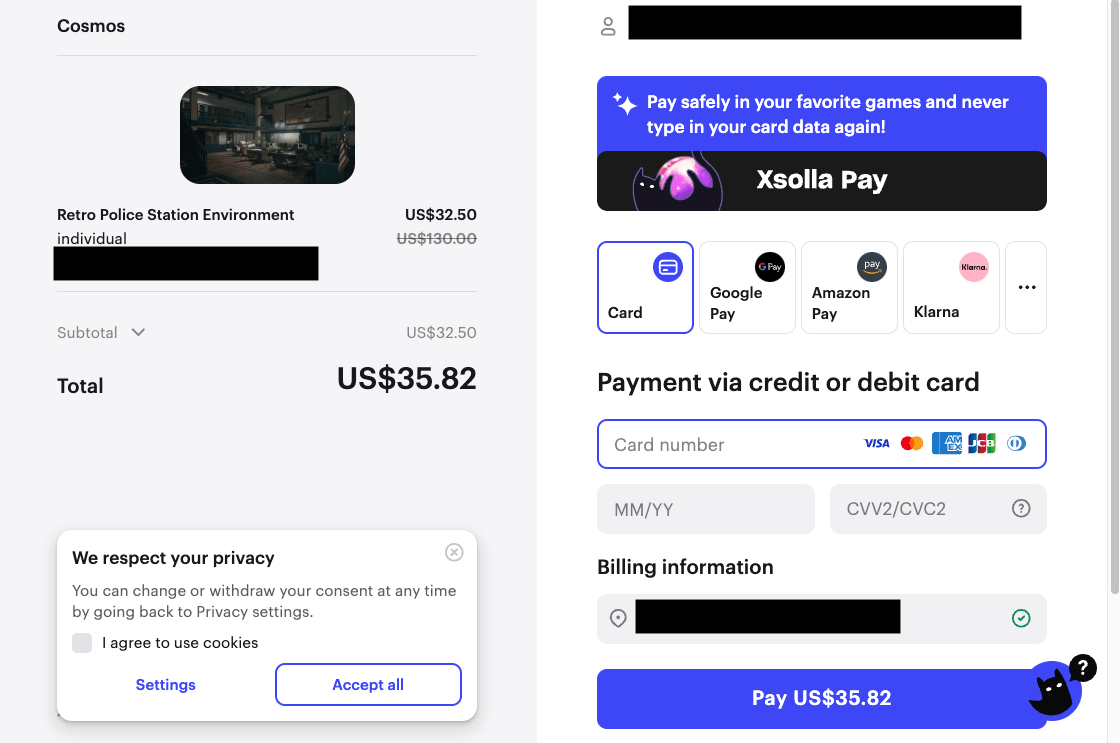Open the CVV2/CVC2 help tooltip icon
The width and height of the screenshot is (1120, 743).
[x=1021, y=508]
